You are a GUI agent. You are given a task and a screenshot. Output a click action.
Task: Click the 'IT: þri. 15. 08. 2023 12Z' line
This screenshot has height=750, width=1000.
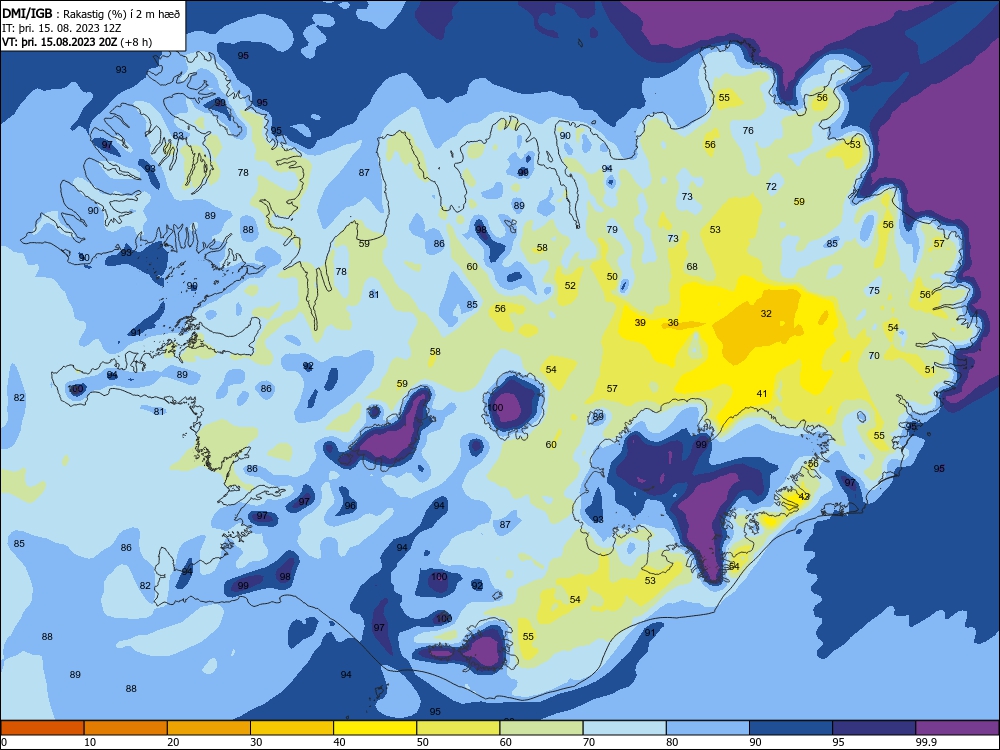point(61,28)
